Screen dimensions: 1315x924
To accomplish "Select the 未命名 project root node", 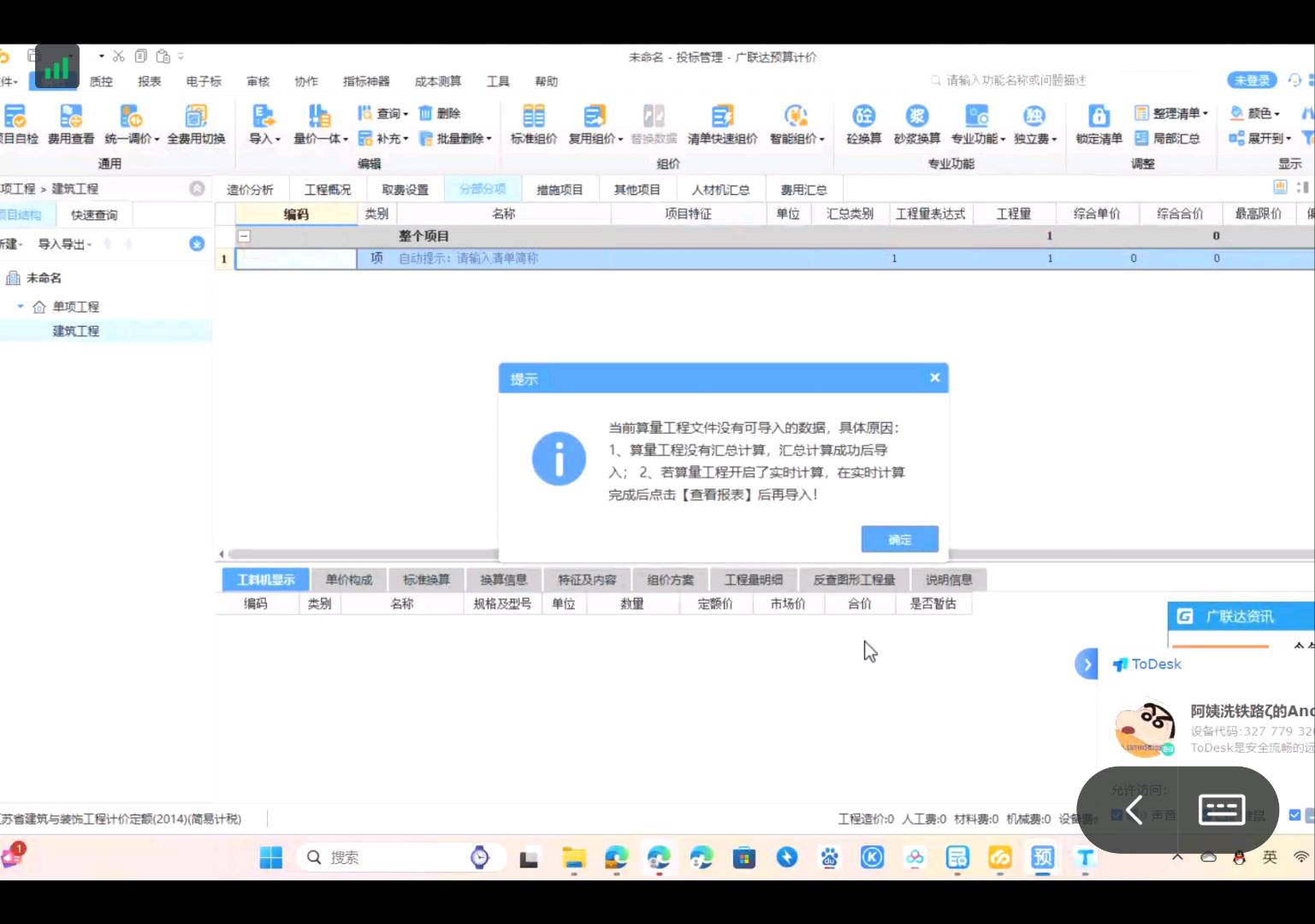I will (44, 278).
